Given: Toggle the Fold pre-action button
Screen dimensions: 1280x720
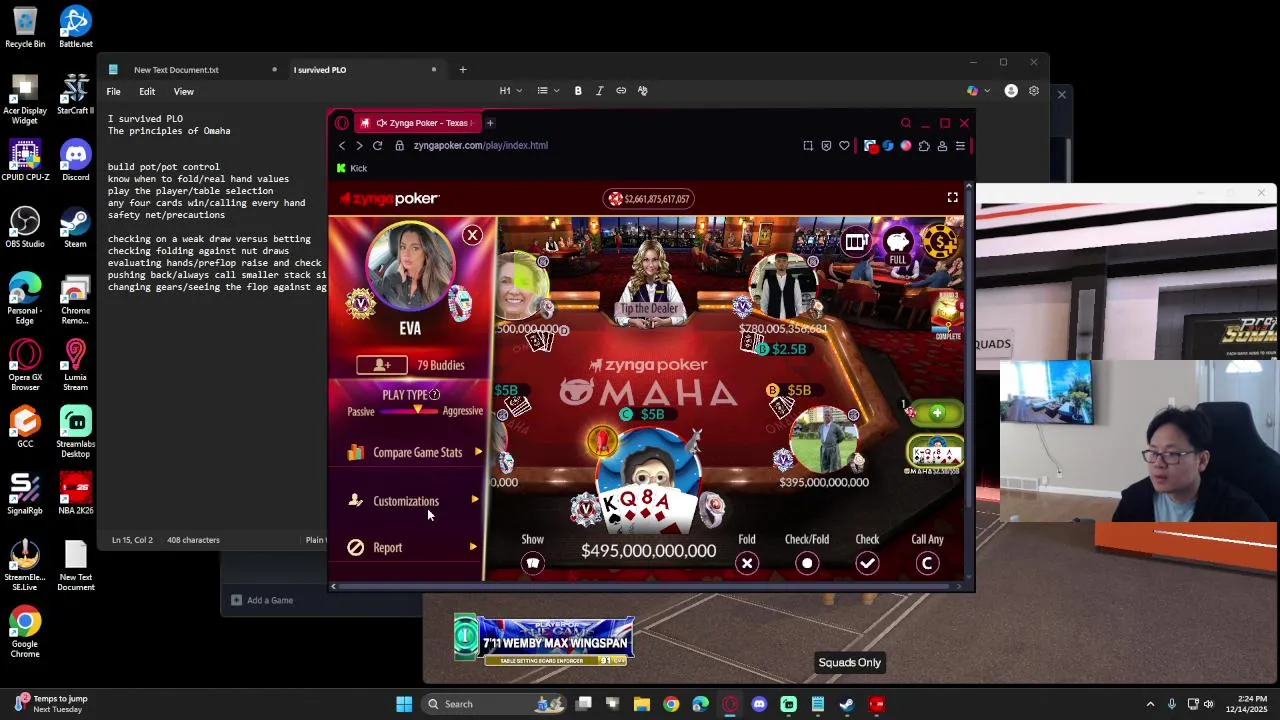Looking at the screenshot, I should point(747,564).
